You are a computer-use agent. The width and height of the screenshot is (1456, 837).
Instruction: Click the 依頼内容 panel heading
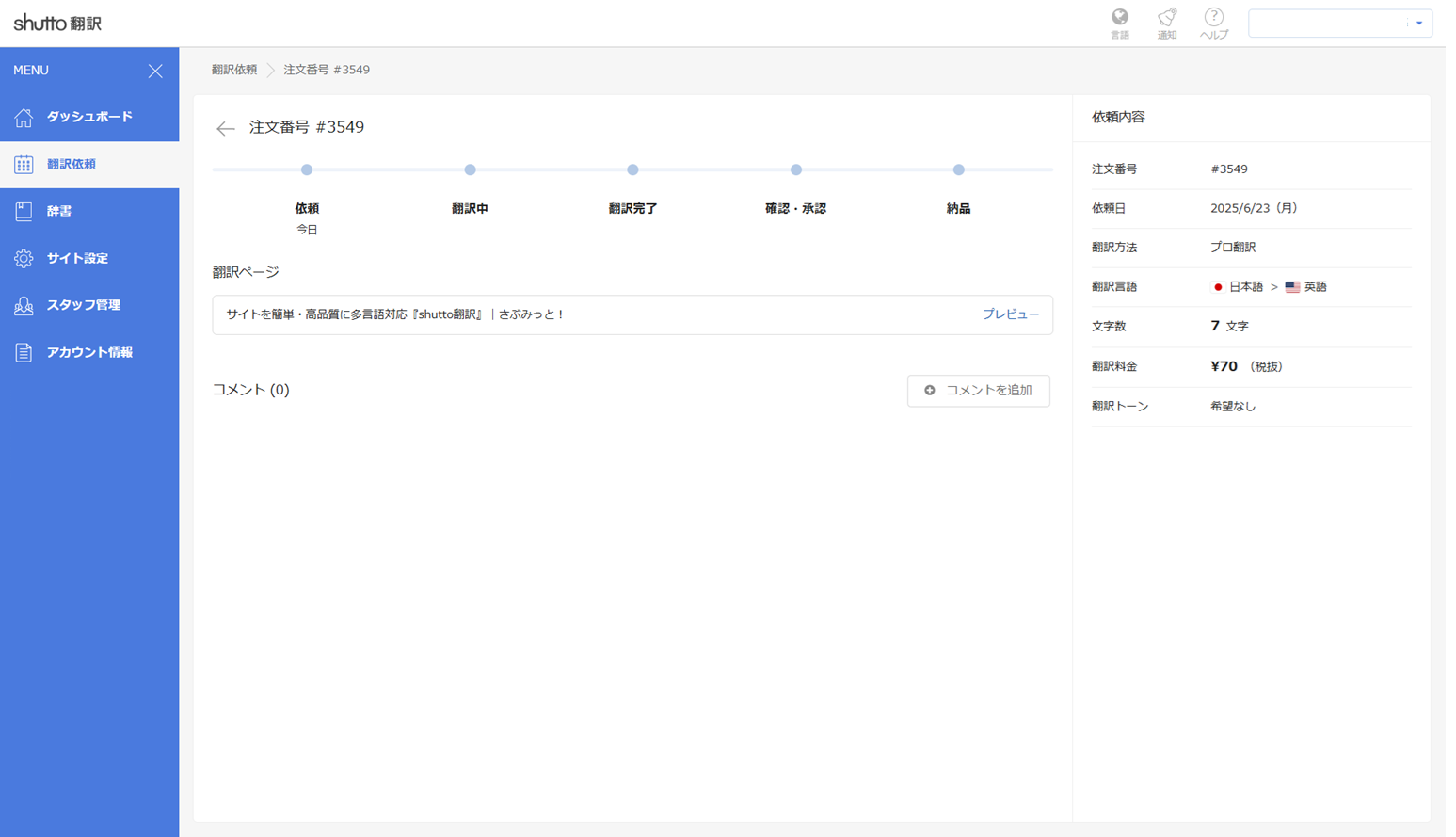1118,118
